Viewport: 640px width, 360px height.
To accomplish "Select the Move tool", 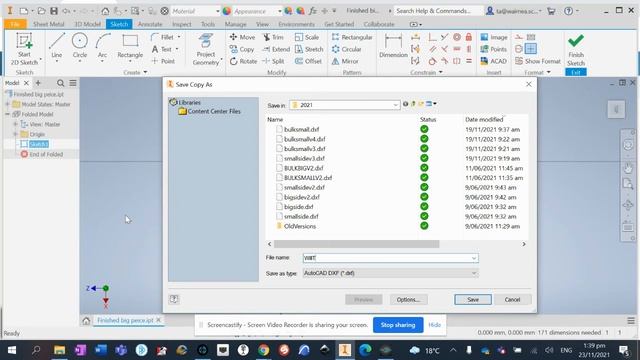I will (242, 37).
